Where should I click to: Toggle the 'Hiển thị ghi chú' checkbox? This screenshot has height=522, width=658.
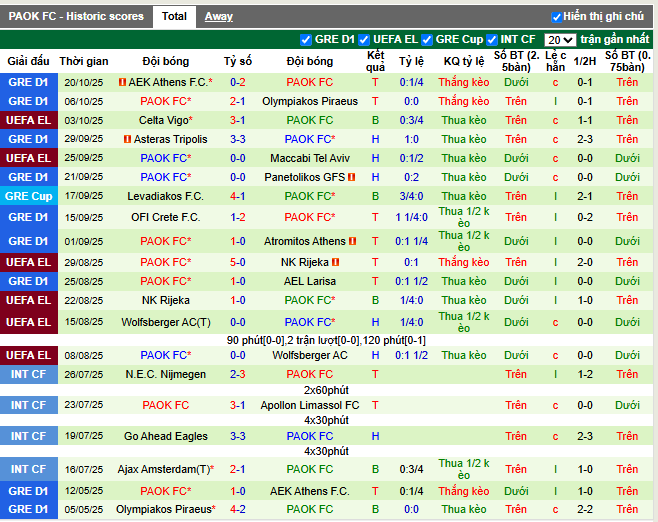(x=556, y=17)
